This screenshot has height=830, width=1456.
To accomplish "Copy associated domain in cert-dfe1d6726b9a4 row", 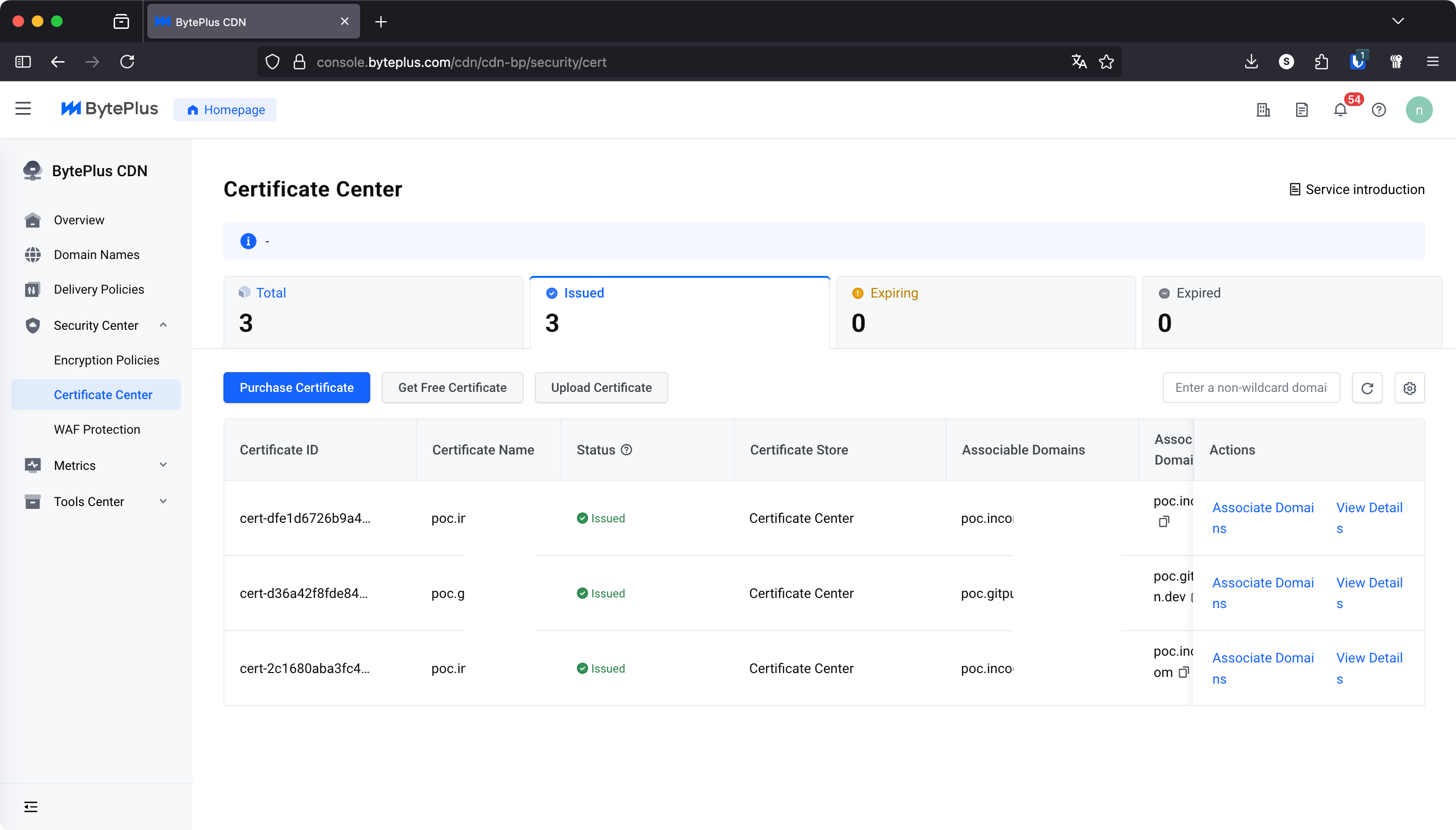I will tap(1164, 521).
